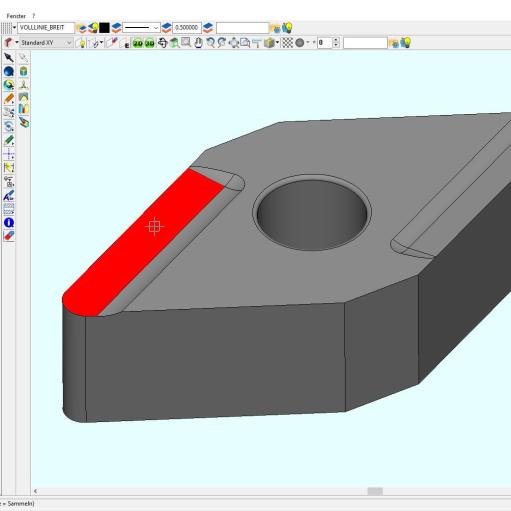Click the zoom window icon
The height and width of the screenshot is (511, 511).
186,43
